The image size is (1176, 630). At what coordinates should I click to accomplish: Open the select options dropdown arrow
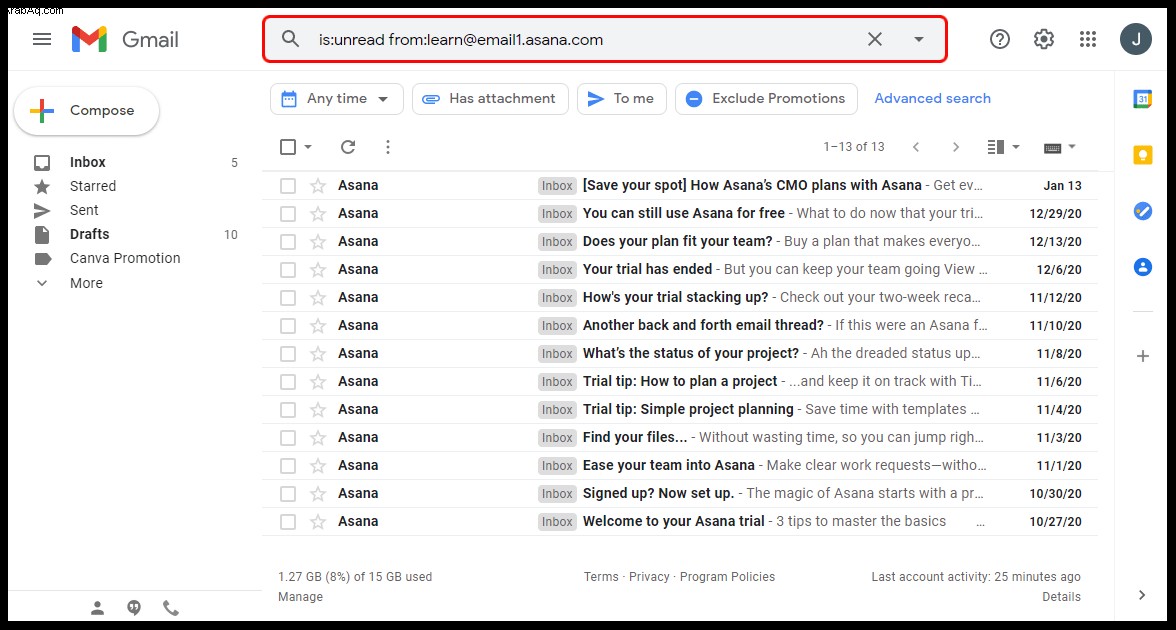[x=308, y=147]
